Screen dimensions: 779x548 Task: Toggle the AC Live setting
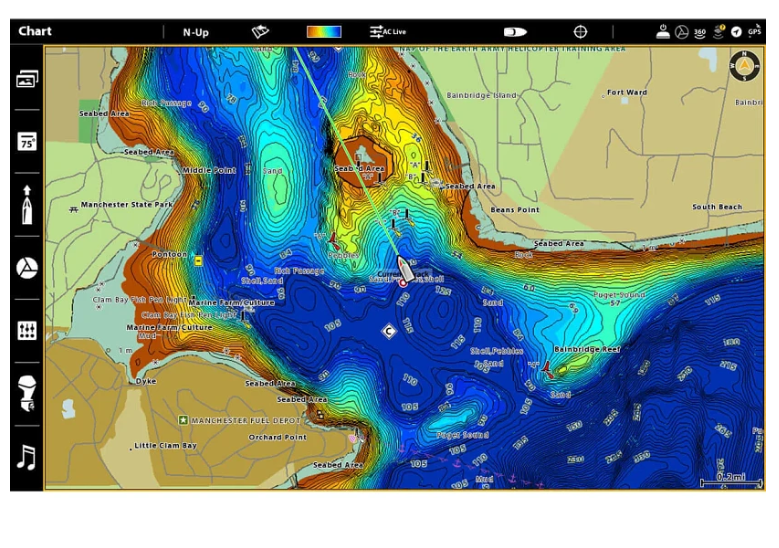point(388,32)
